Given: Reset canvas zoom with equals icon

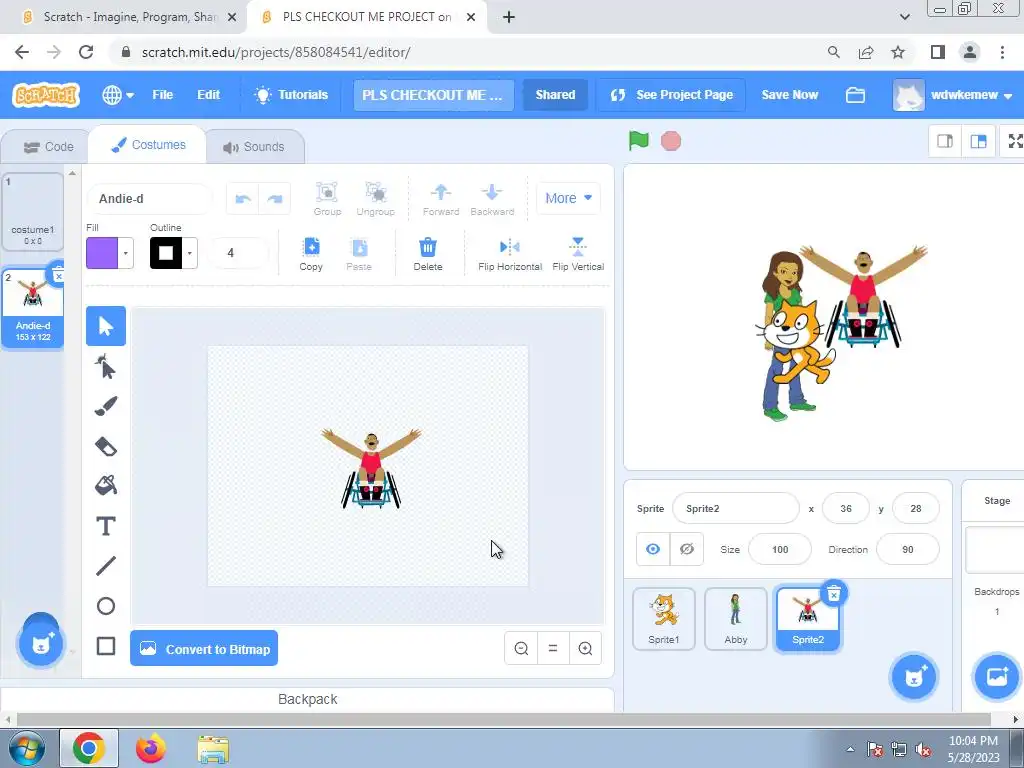Looking at the screenshot, I should (553, 648).
